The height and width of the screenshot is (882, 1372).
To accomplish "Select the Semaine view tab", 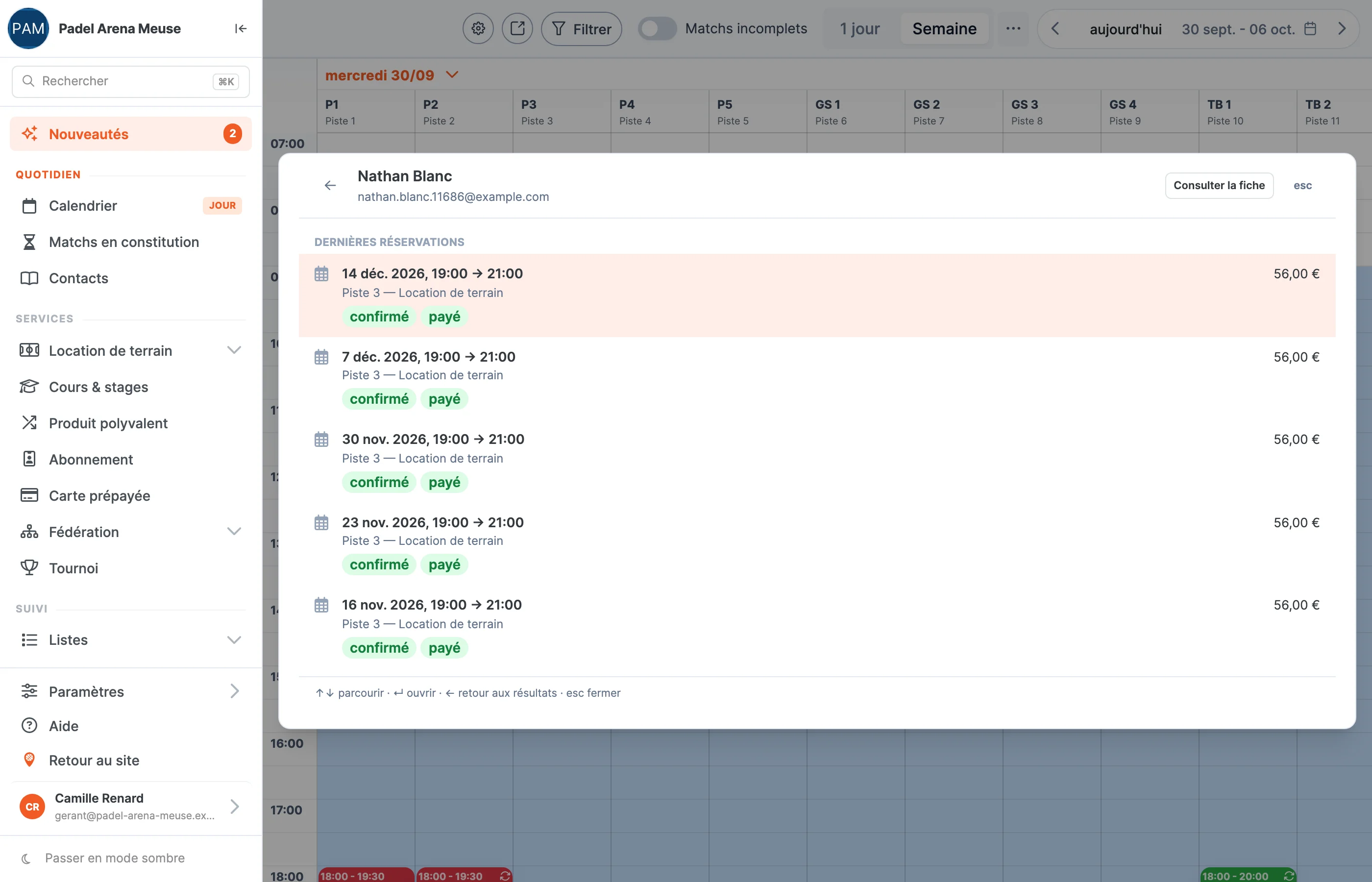I will (944, 28).
